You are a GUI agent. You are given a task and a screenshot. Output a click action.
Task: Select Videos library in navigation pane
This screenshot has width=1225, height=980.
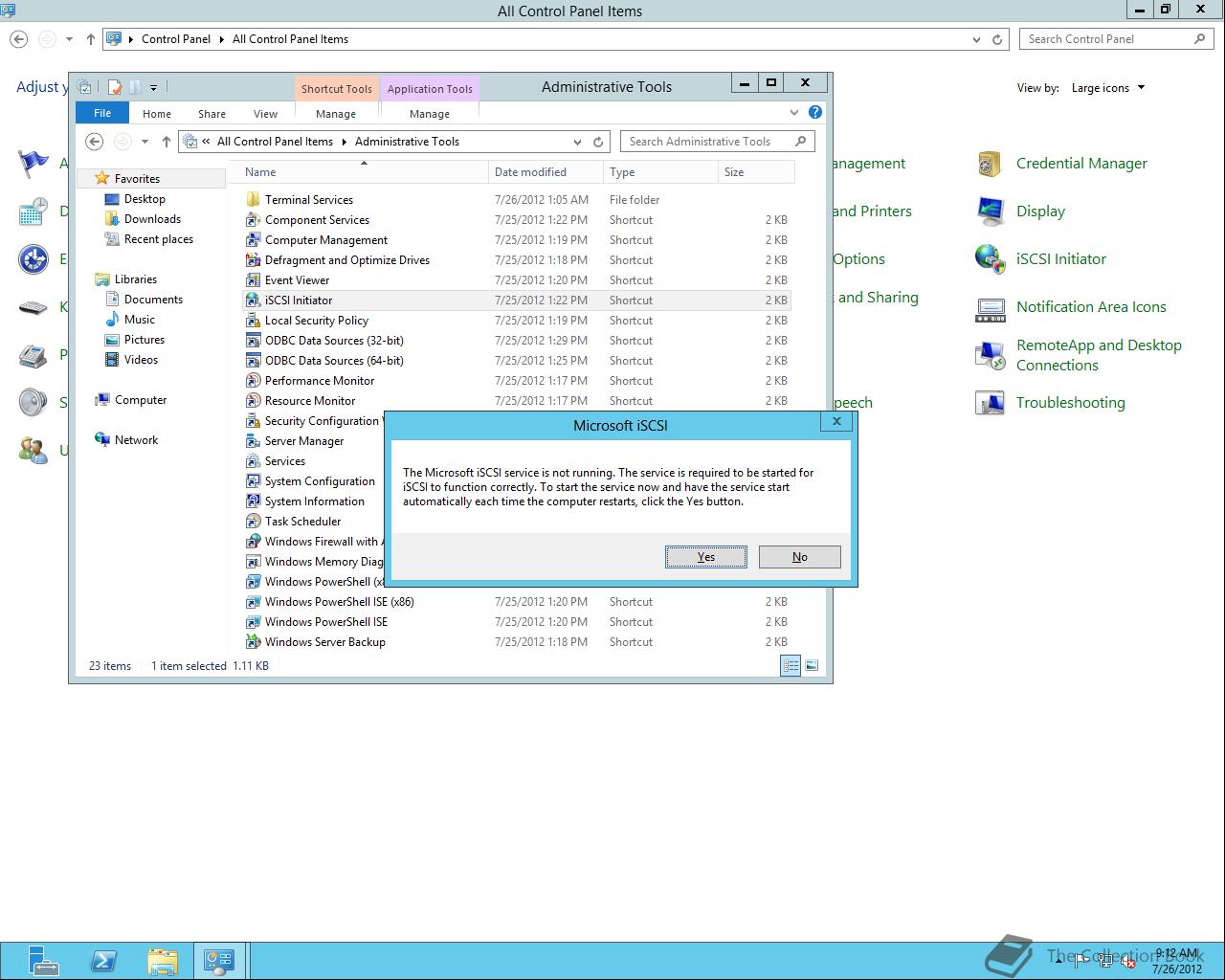[141, 360]
